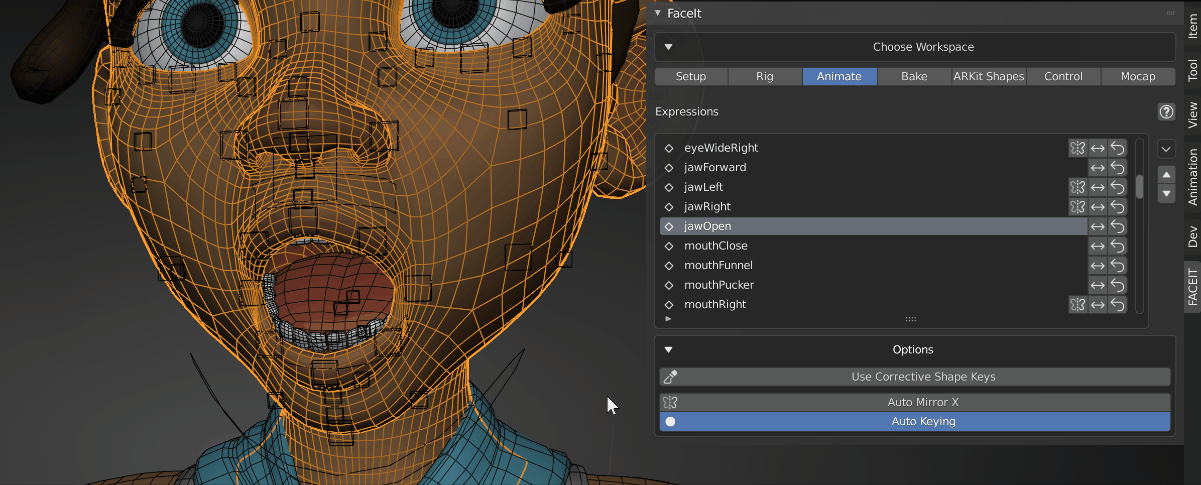This screenshot has height=485, width=1201.
Task: Click the mirror butterfly icon for eyeWideRight
Action: click(1077, 148)
